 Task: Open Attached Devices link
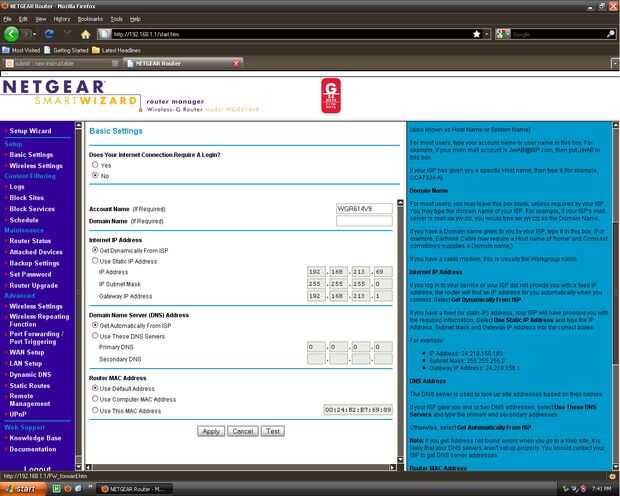click(36, 252)
